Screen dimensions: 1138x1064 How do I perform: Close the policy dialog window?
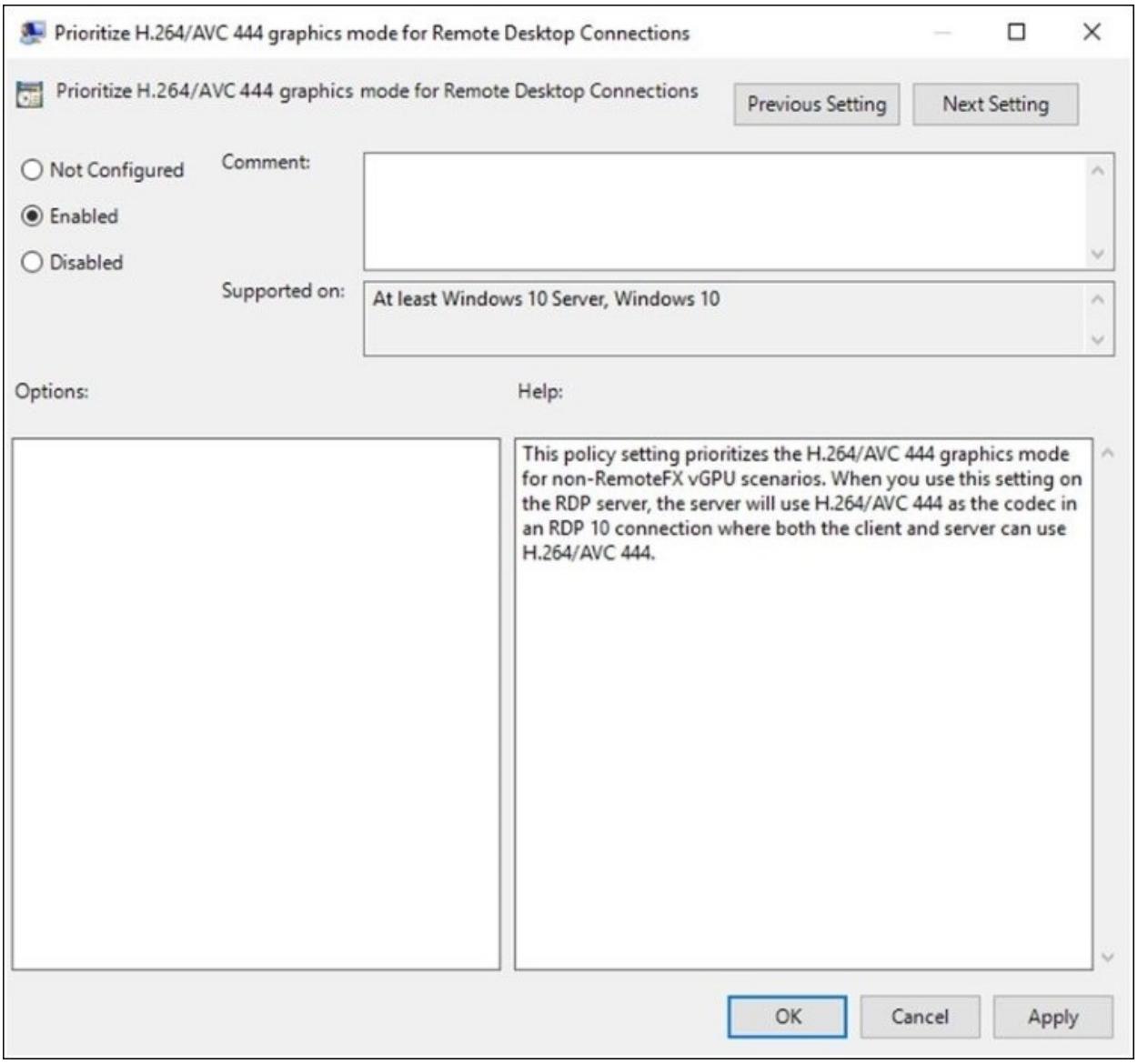click(x=1092, y=33)
